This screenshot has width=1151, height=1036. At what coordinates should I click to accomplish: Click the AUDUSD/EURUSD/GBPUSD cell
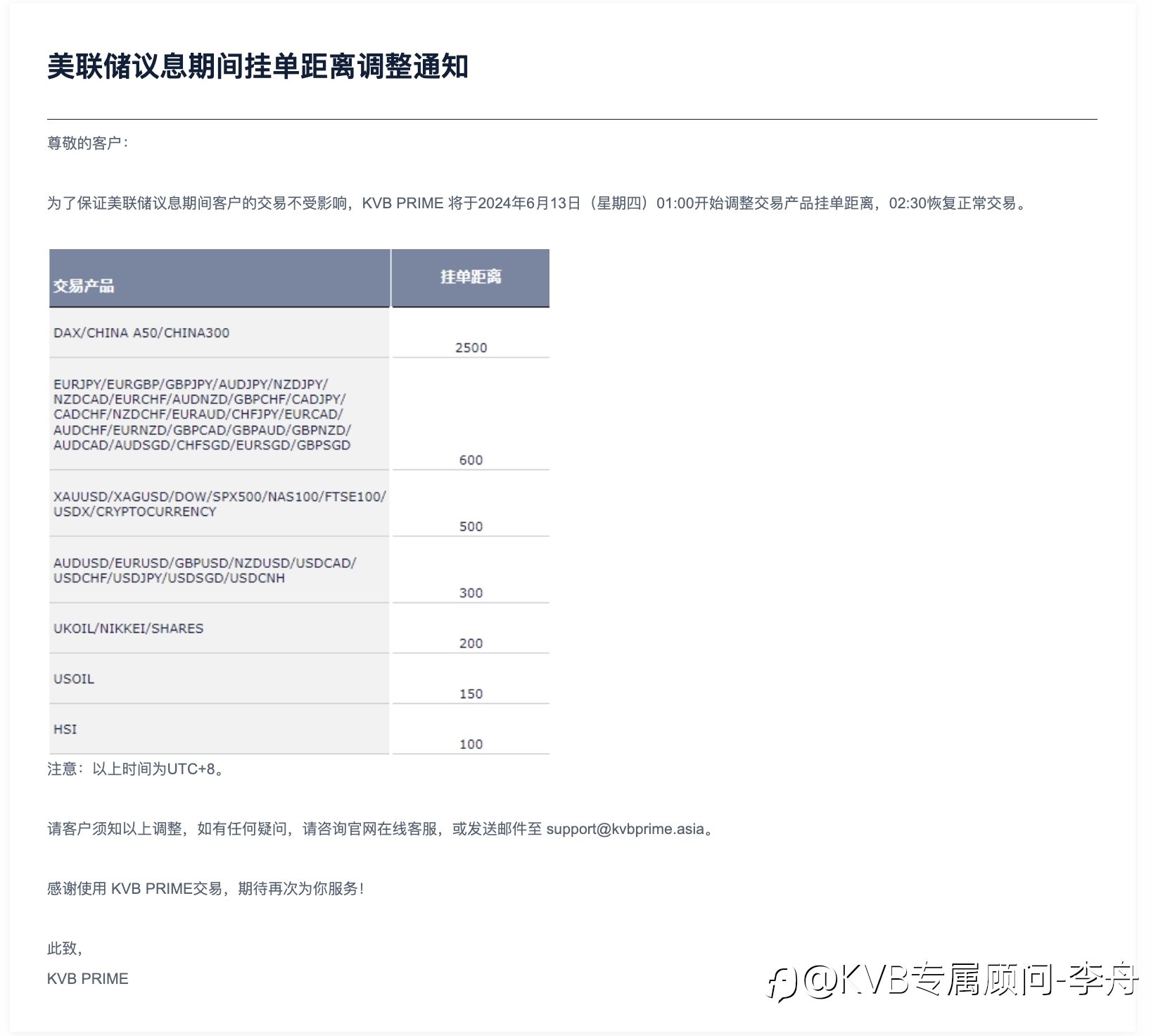[x=220, y=570]
